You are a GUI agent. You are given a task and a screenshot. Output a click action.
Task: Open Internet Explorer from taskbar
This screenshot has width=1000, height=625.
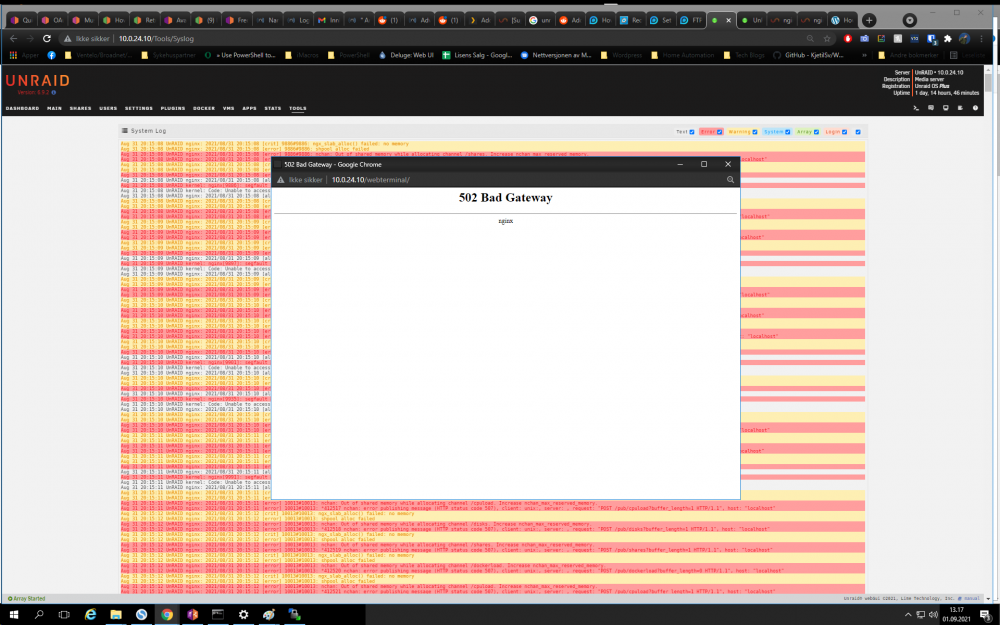(91, 615)
